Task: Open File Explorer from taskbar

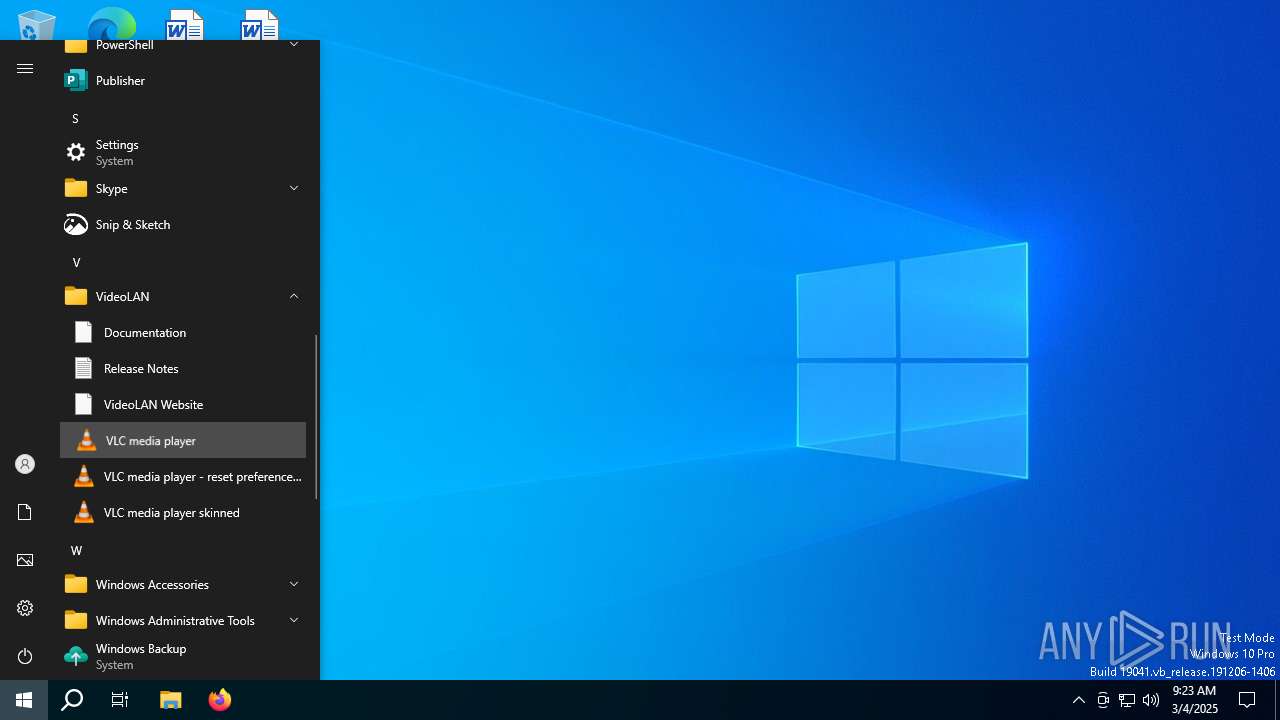Action: pos(171,700)
